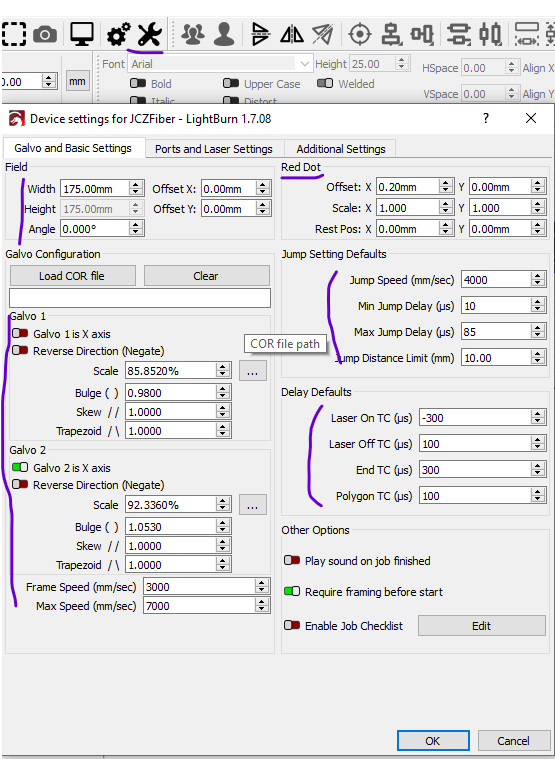Screen dimensions: 555x759
Task: Open the Preview monitor icon
Action: tap(82, 34)
